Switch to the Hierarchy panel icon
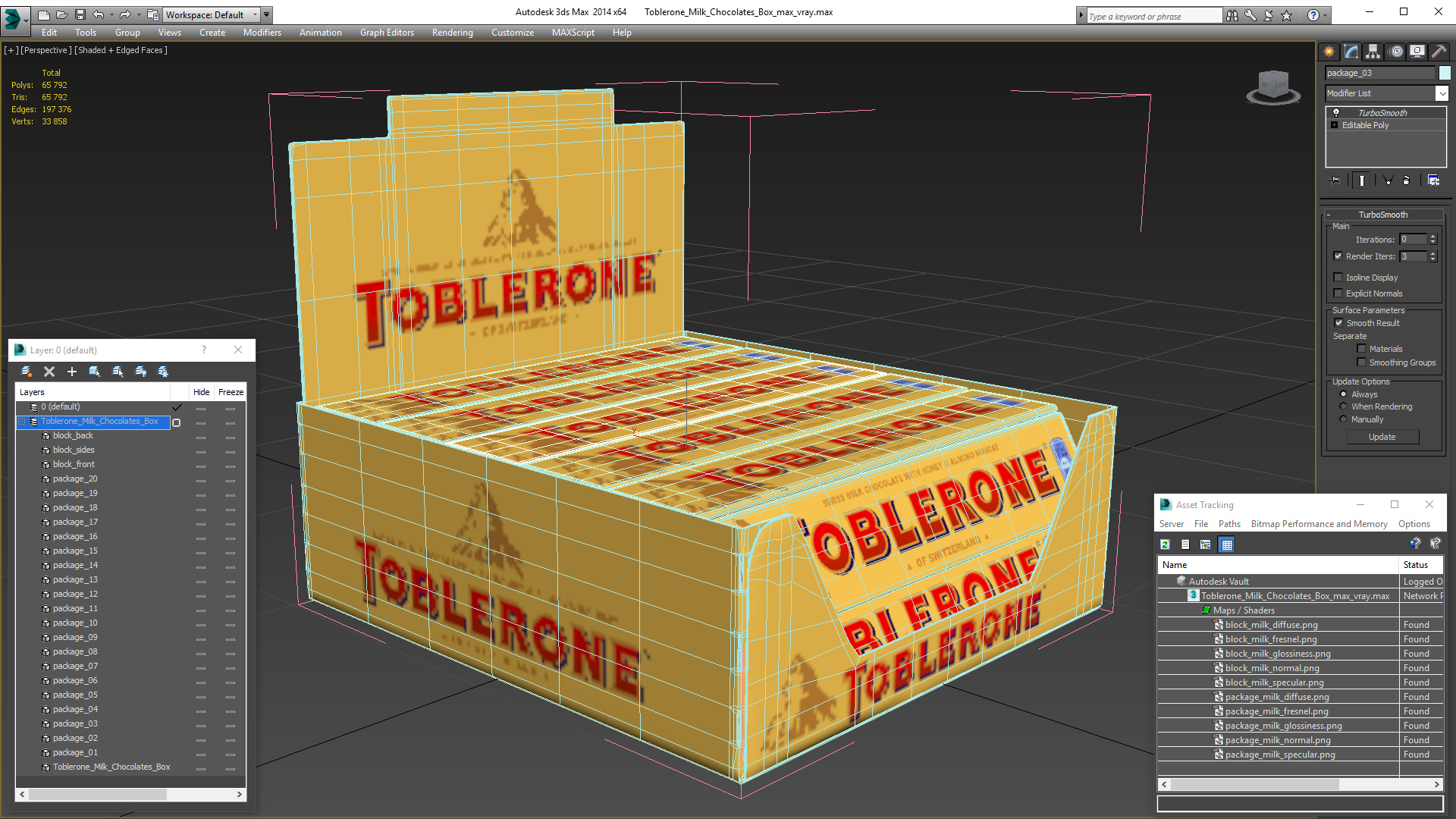 pyautogui.click(x=1373, y=52)
